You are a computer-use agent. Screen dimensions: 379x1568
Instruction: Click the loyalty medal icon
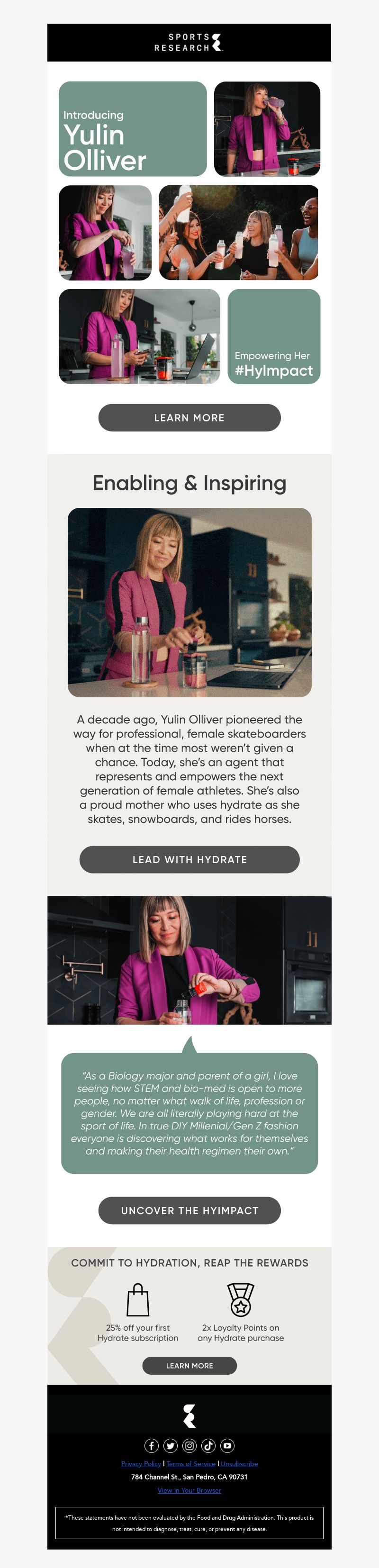(x=241, y=1299)
